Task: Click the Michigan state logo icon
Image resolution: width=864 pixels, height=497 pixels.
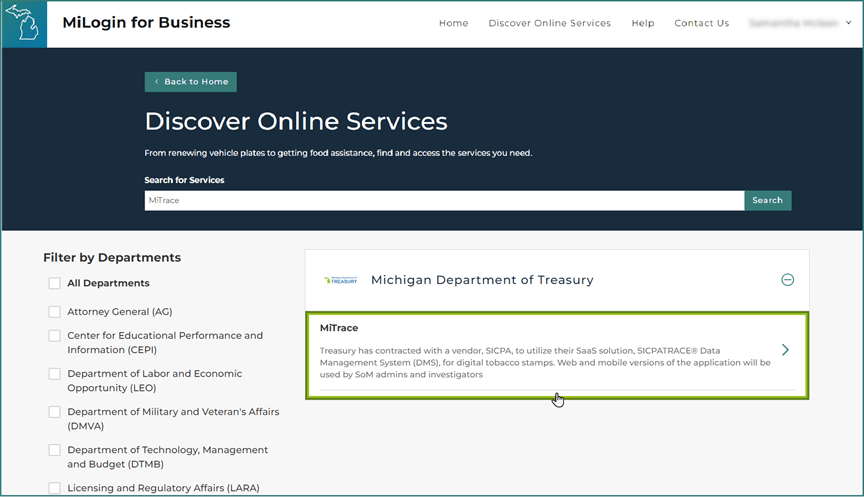Action: click(x=24, y=24)
